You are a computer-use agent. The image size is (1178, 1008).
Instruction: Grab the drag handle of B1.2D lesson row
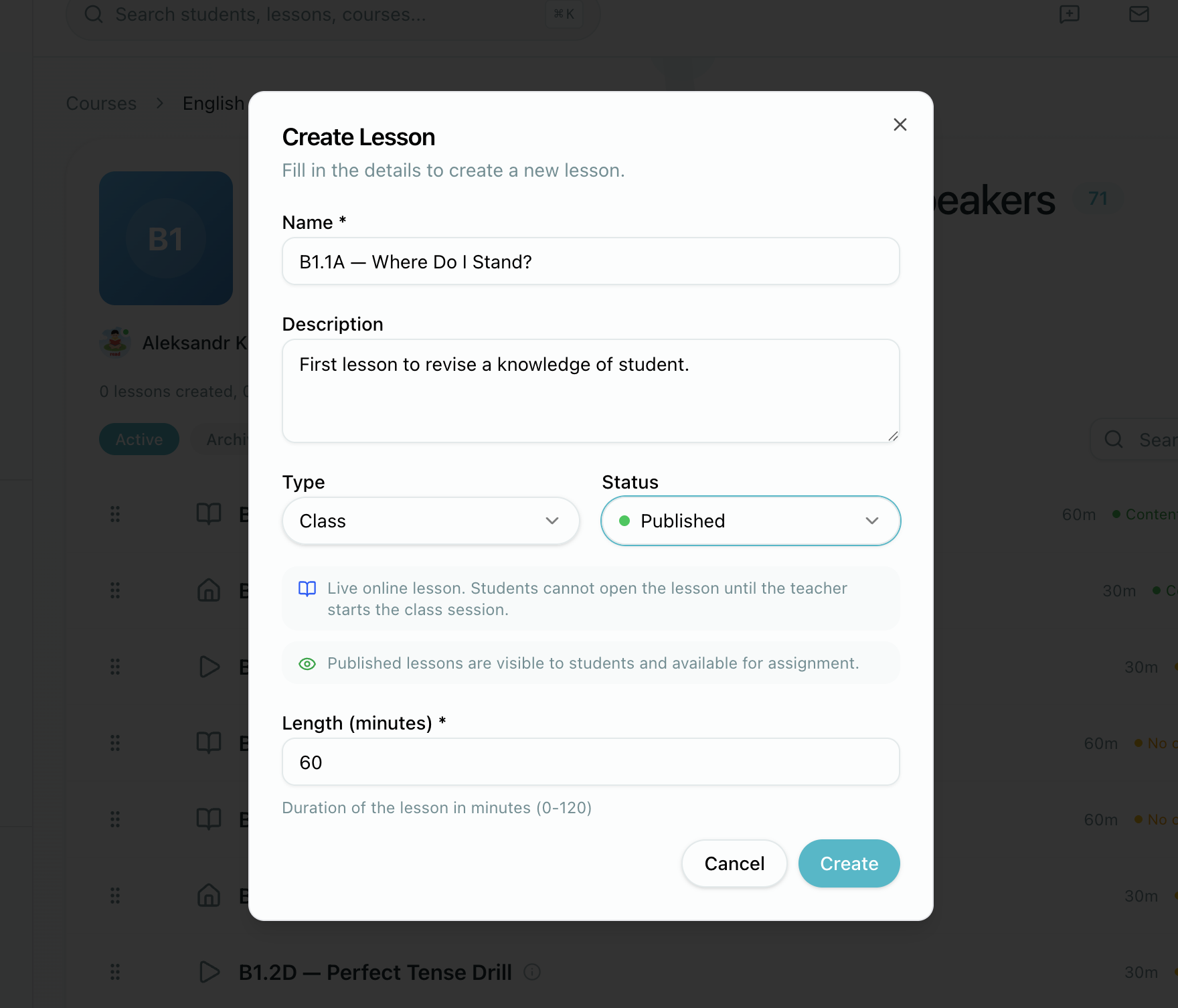[x=115, y=972]
